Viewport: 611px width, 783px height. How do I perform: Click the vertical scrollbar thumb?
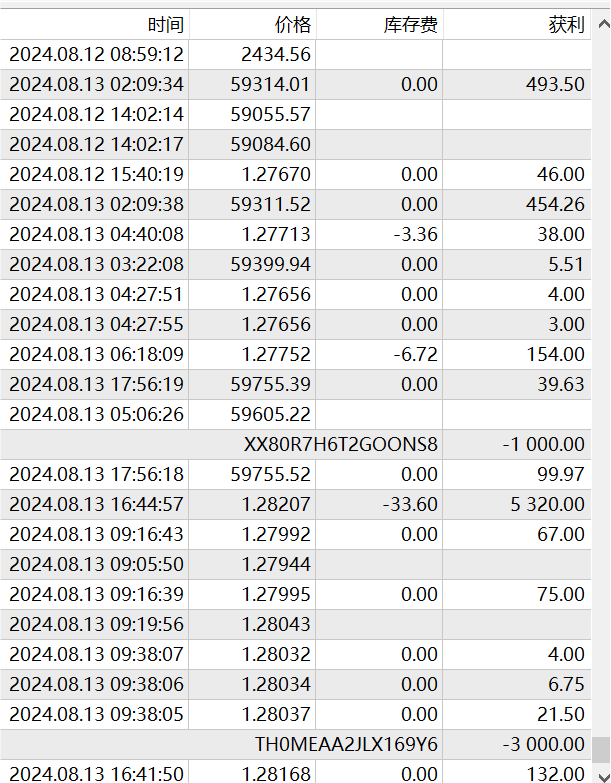[x=600, y=750]
